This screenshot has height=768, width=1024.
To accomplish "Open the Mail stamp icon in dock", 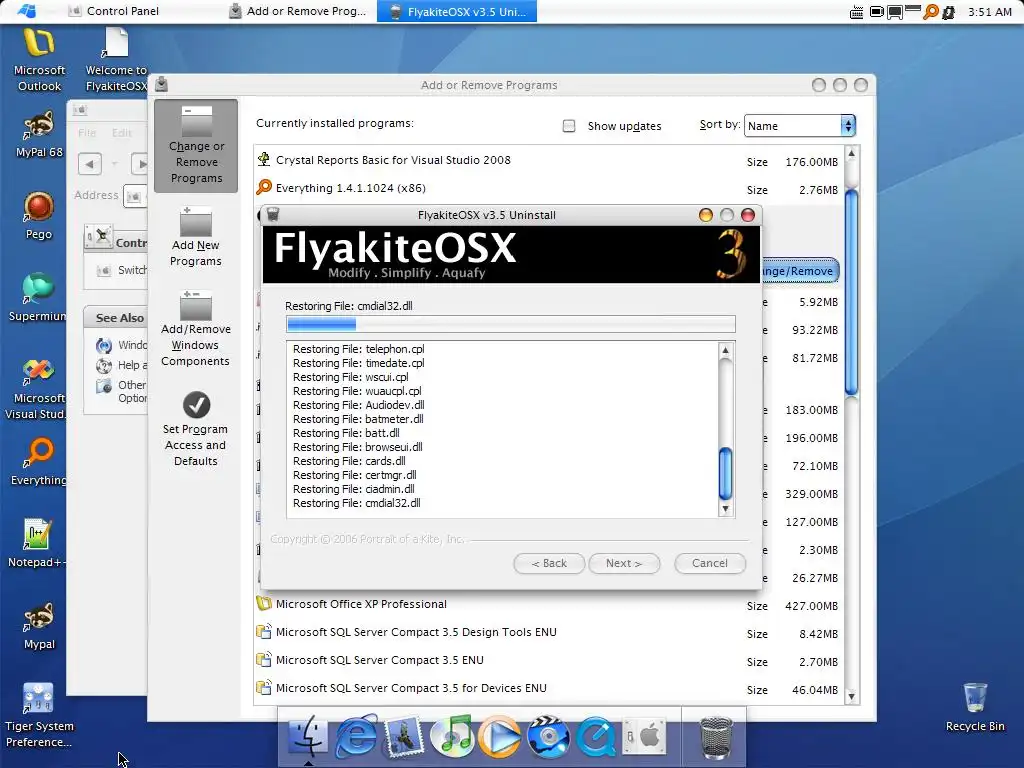I will [404, 736].
